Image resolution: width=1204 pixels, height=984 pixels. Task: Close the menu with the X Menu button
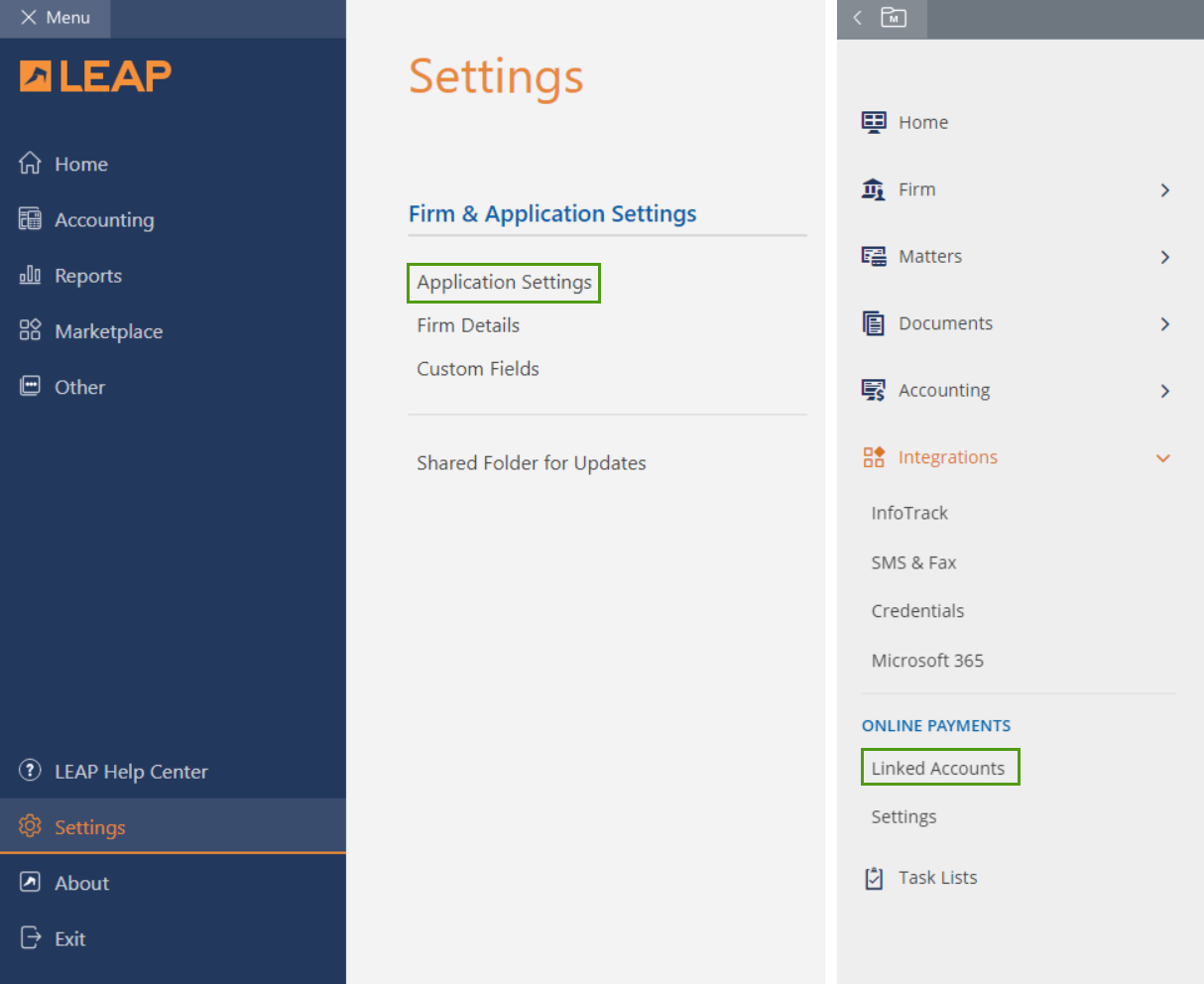56,18
